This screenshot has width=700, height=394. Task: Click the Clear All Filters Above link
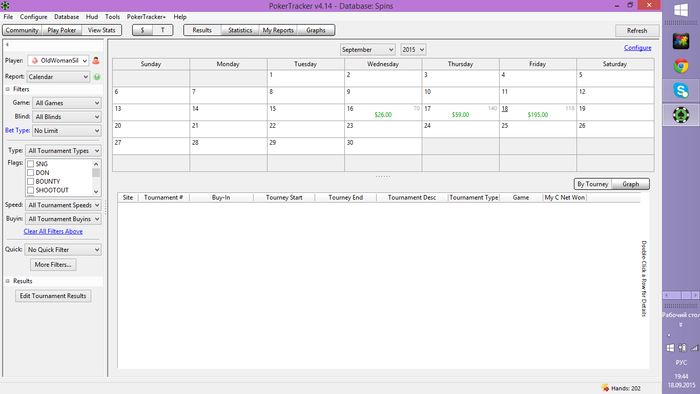click(53, 232)
